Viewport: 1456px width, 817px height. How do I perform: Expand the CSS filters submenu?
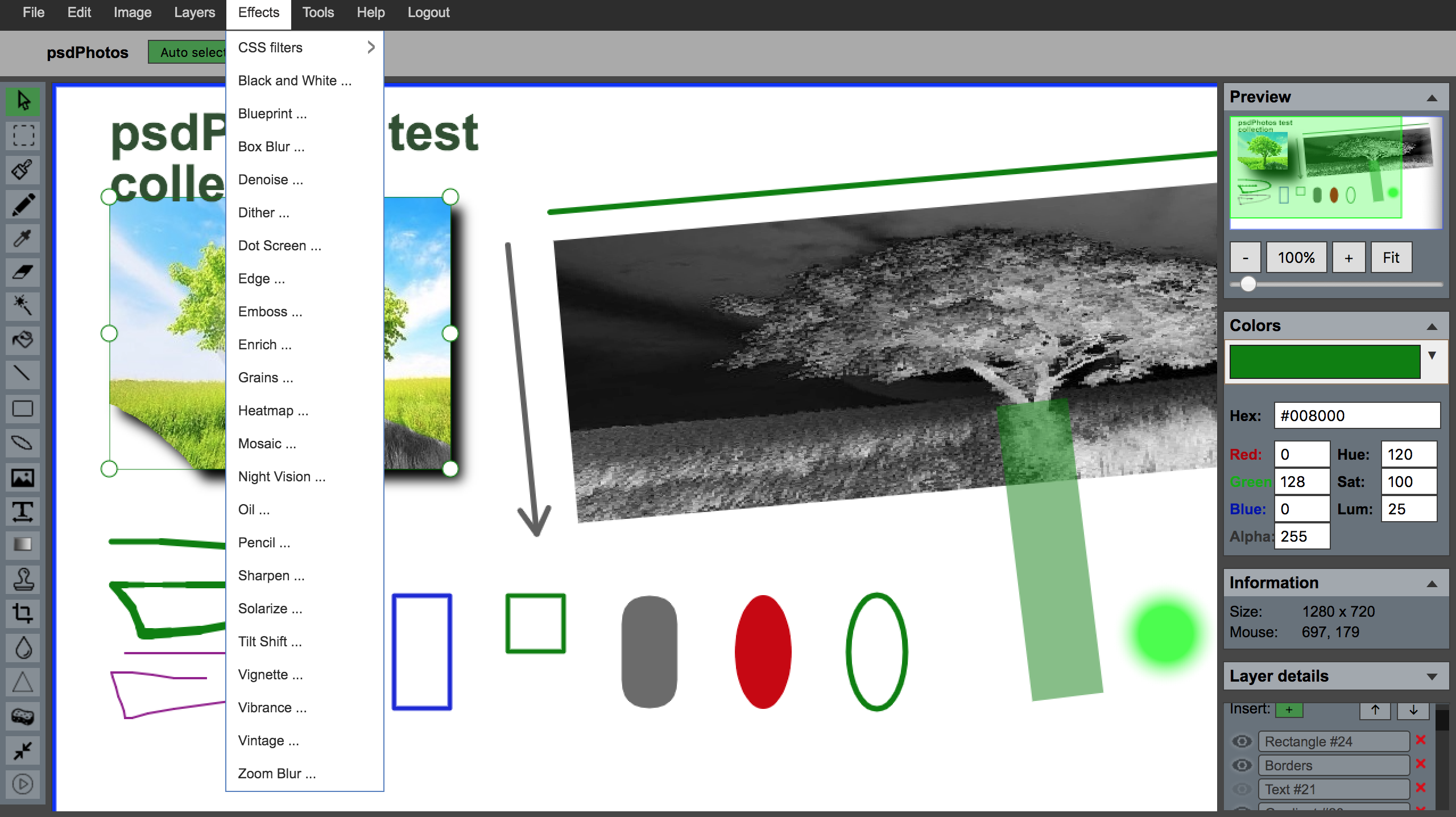tap(305, 48)
